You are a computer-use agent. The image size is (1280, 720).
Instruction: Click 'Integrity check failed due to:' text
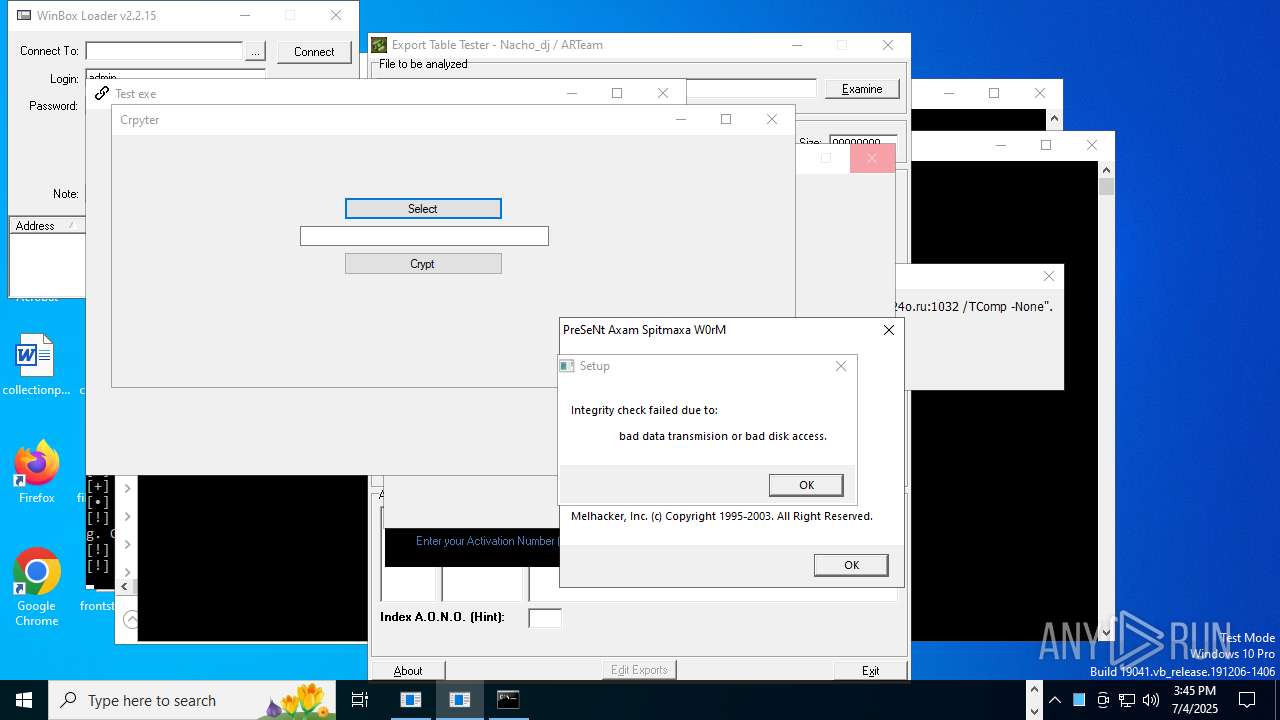pos(644,410)
